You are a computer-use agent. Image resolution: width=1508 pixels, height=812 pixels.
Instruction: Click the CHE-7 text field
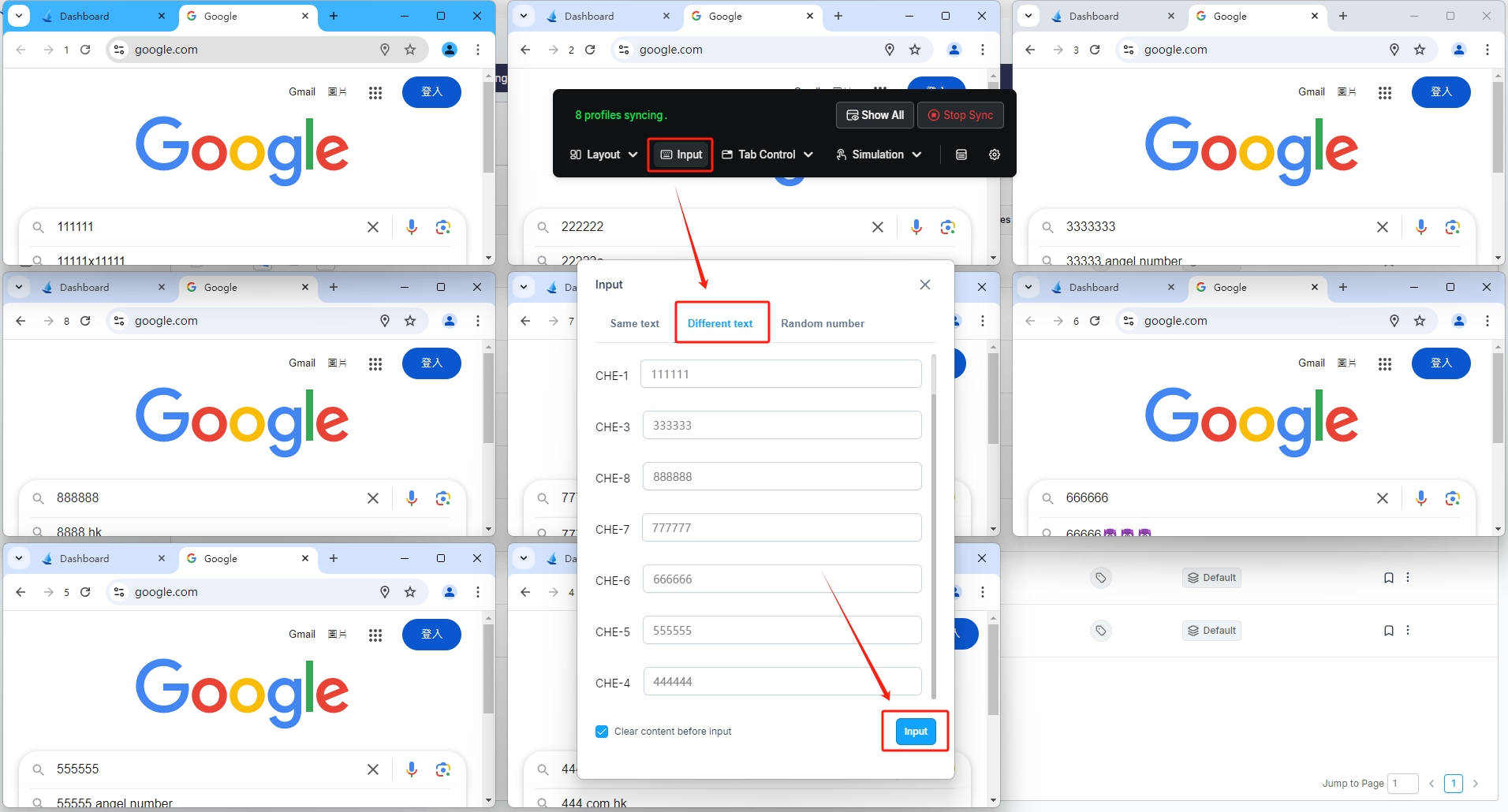point(782,528)
